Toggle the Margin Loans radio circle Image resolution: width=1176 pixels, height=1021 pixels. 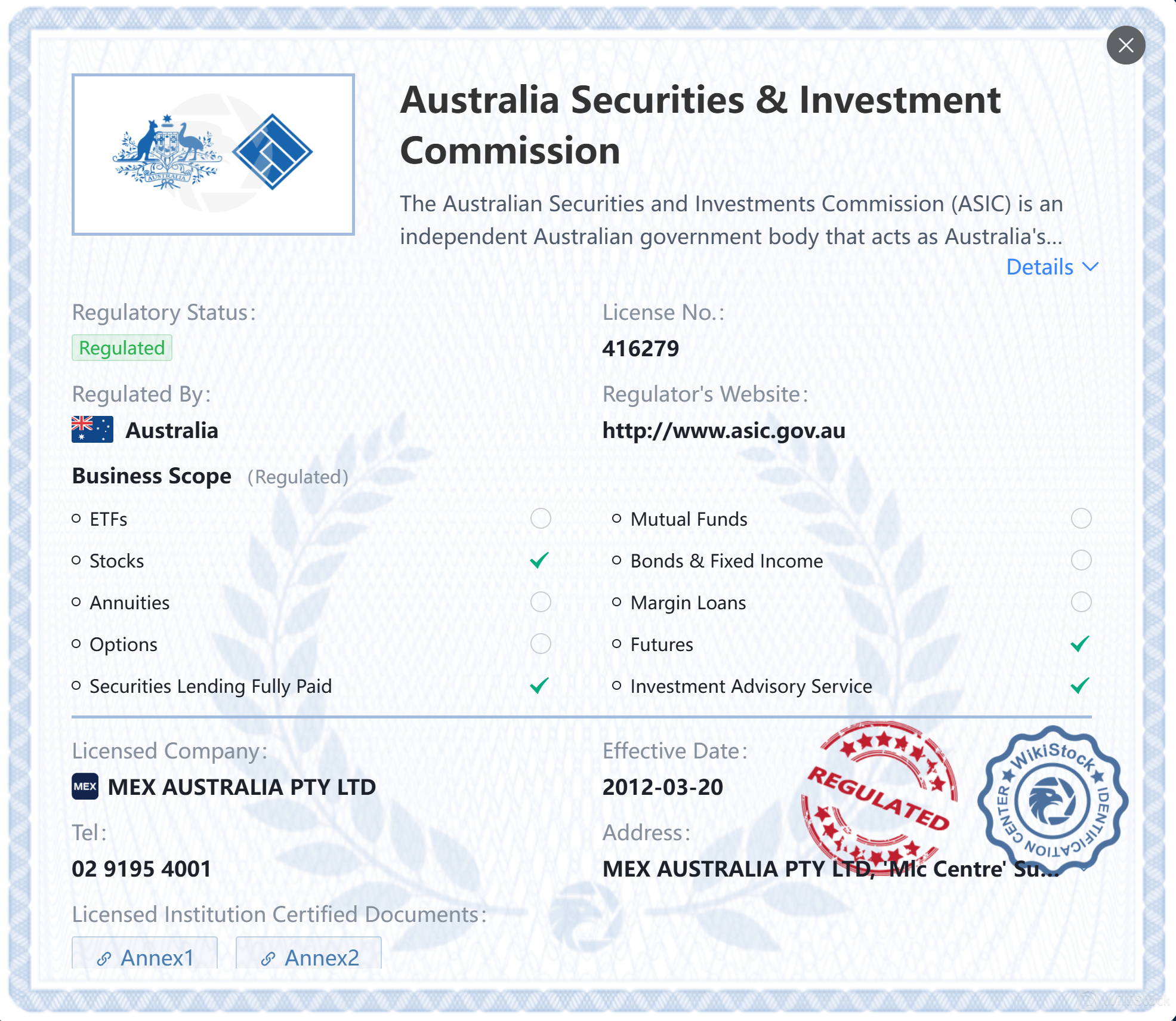click(1081, 602)
